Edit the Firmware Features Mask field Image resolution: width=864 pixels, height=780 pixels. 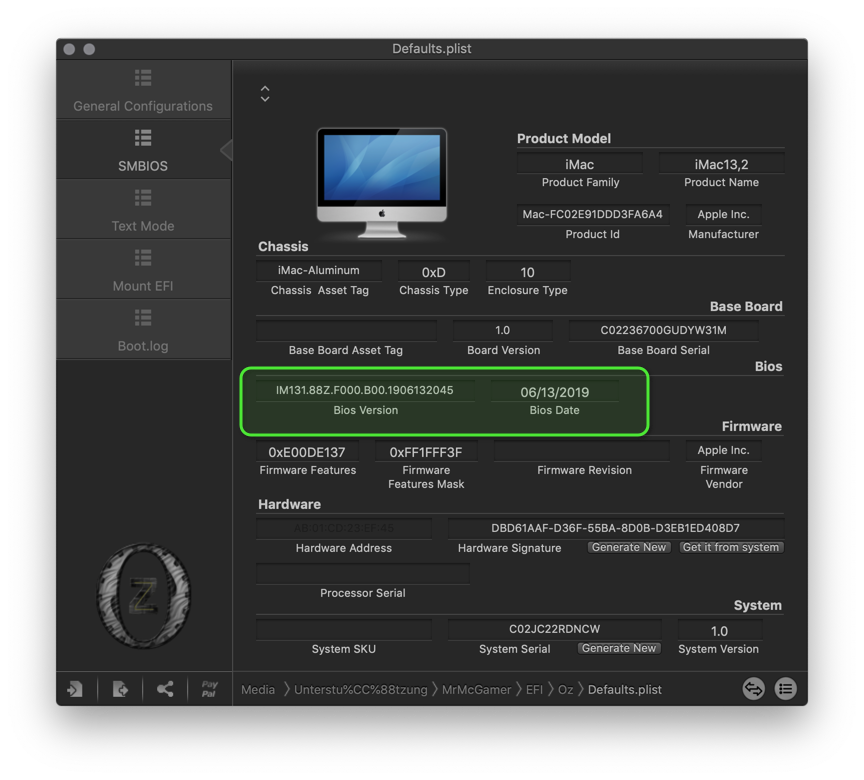pyautogui.click(x=426, y=452)
